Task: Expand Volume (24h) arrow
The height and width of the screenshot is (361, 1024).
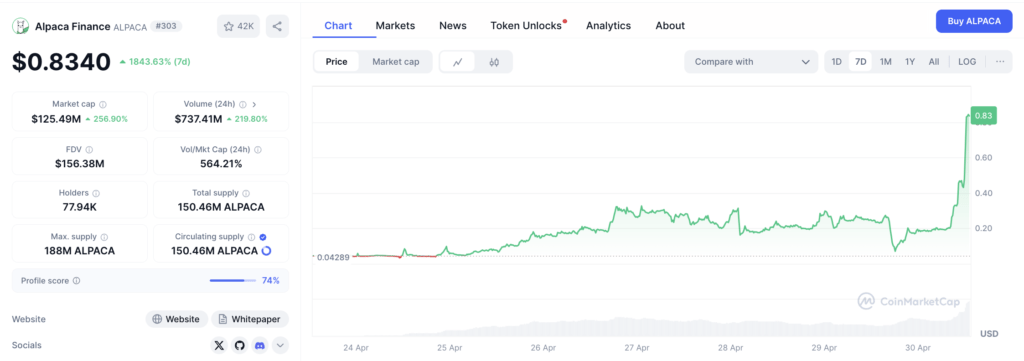Action: coord(254,104)
